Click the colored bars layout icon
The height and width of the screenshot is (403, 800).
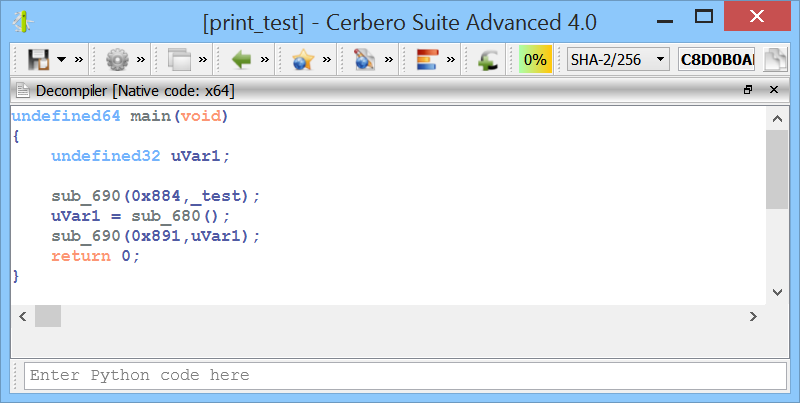click(x=427, y=60)
